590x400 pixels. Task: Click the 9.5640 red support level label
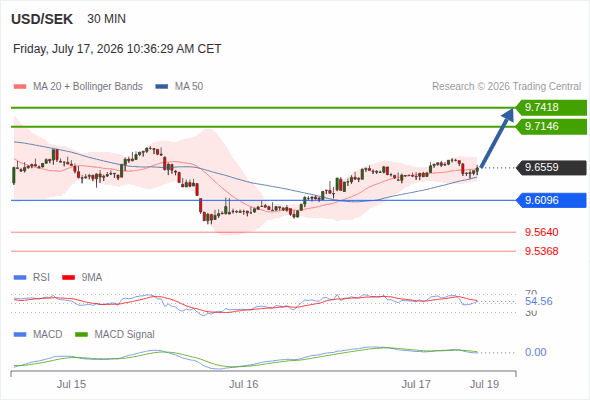[x=541, y=232]
